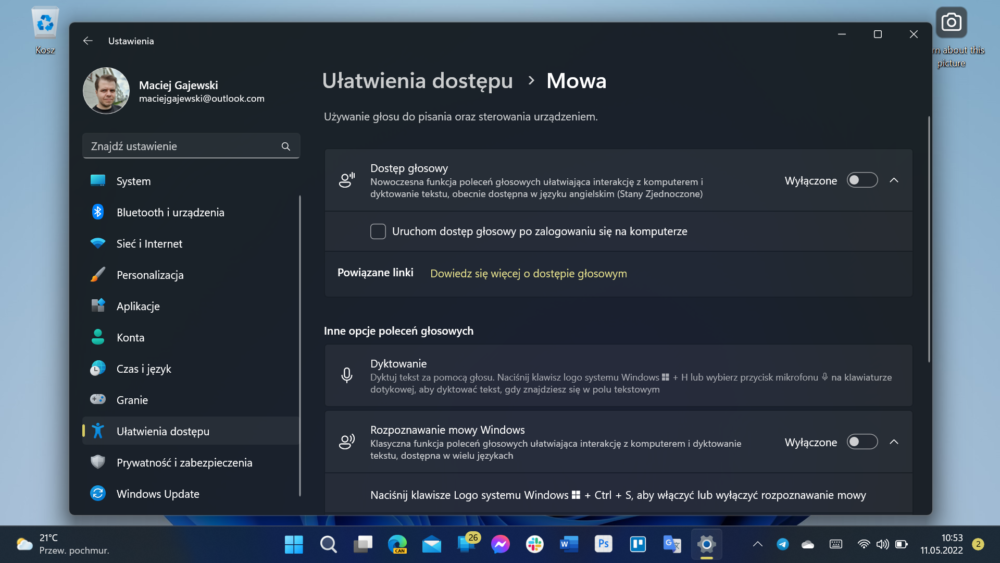
Task: Launch Microsoft Edge from the taskbar
Action: click(397, 545)
